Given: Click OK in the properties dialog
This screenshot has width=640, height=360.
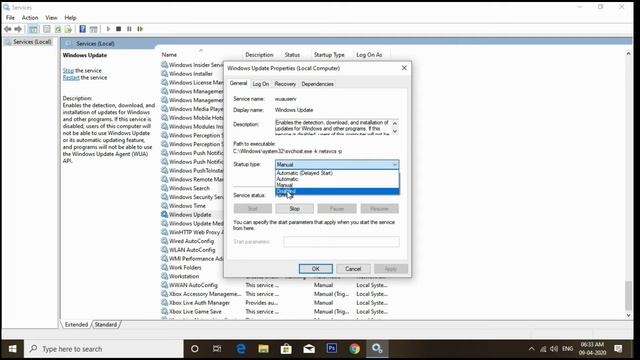Looking at the screenshot, I should pyautogui.click(x=316, y=269).
